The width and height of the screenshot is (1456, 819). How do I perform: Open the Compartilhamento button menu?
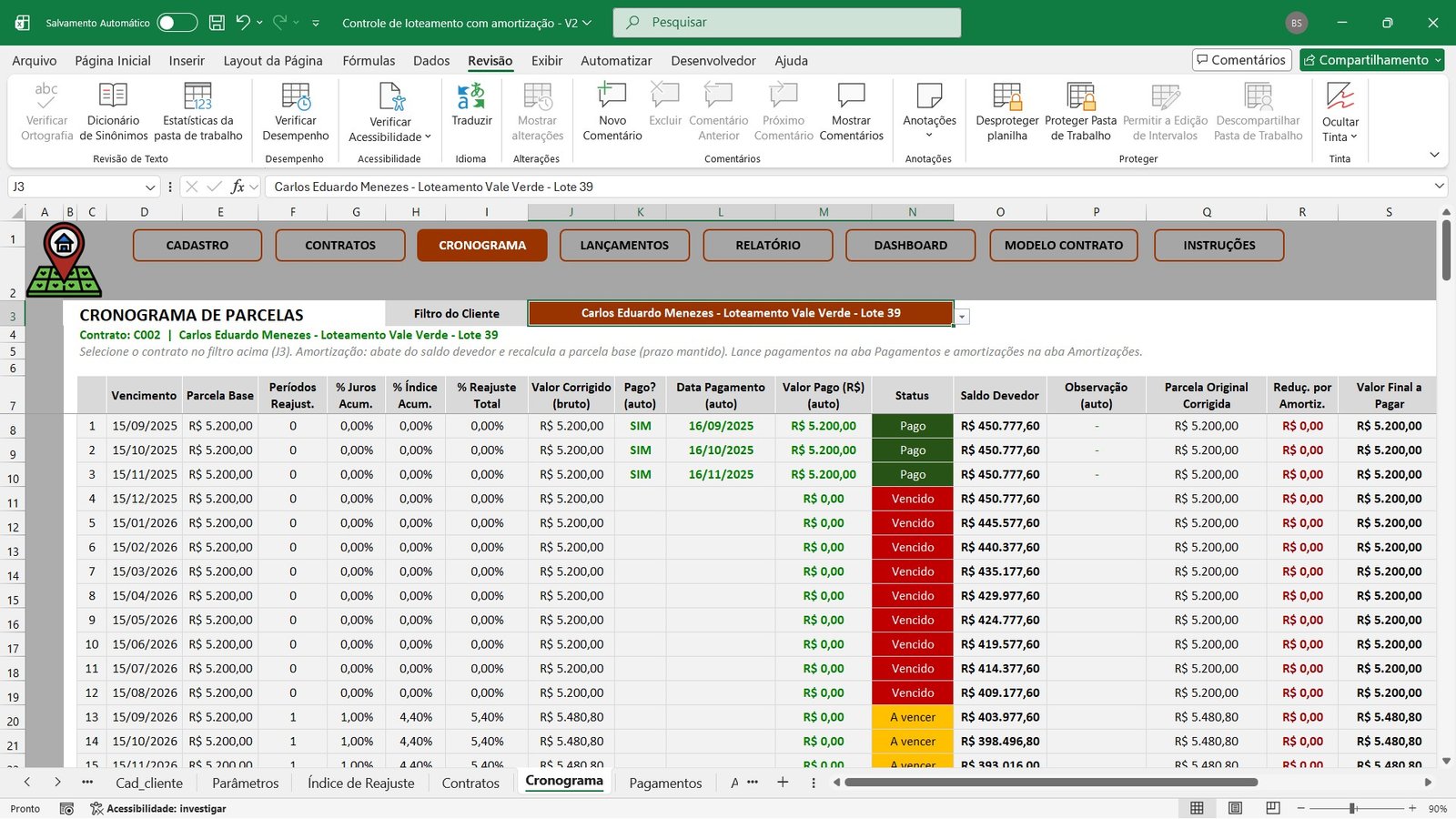click(1372, 60)
